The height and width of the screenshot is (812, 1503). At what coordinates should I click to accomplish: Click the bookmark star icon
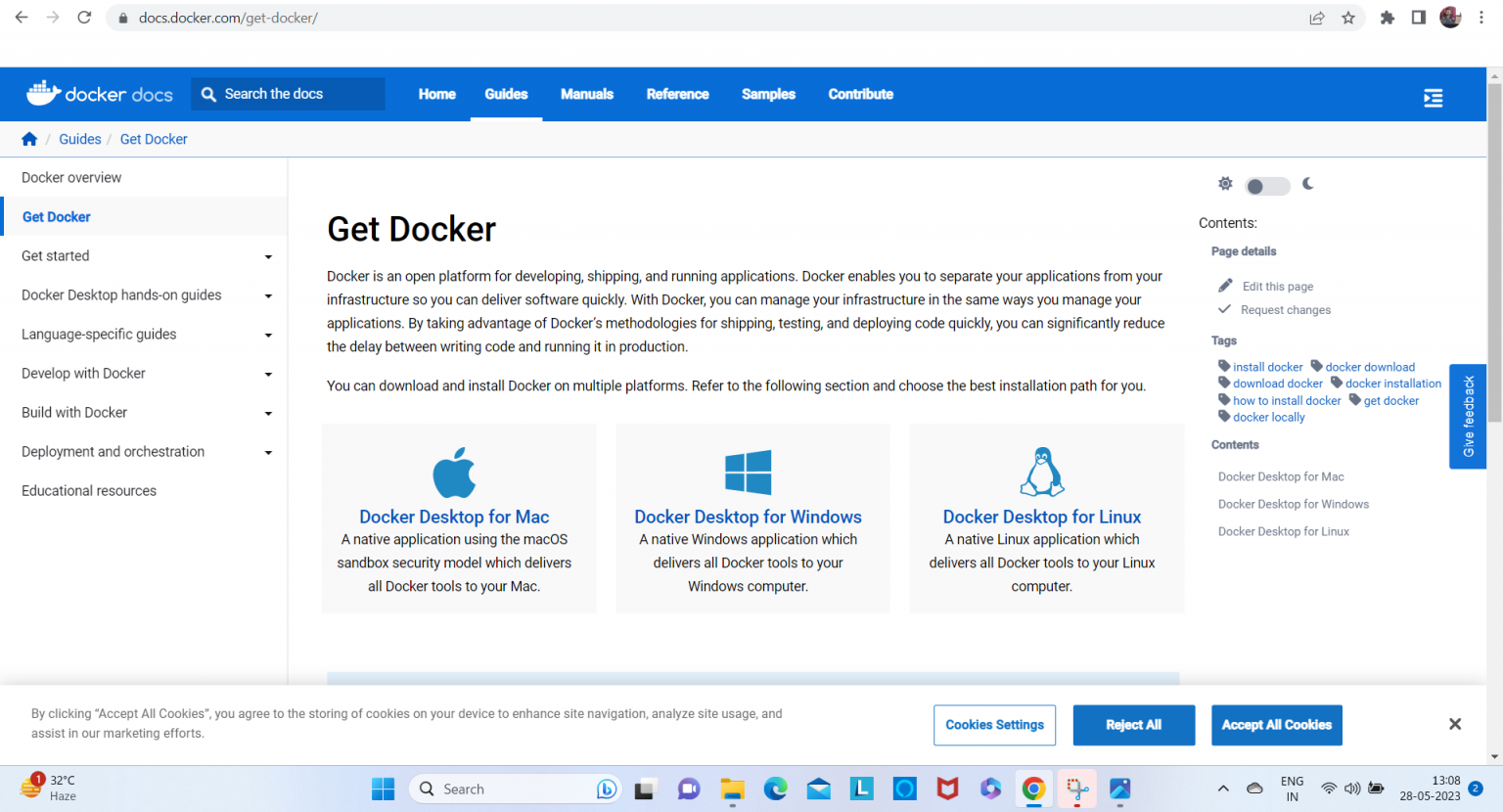[1348, 18]
